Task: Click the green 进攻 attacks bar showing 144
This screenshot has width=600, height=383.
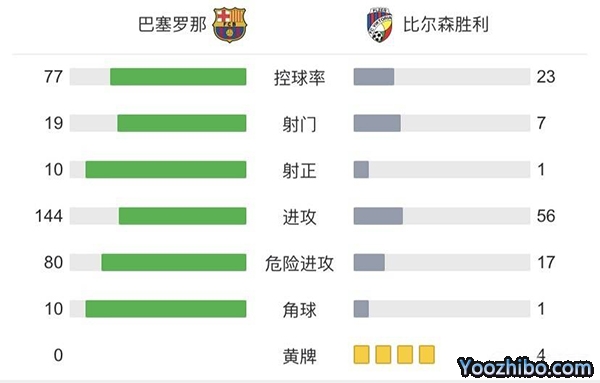Action: click(183, 216)
